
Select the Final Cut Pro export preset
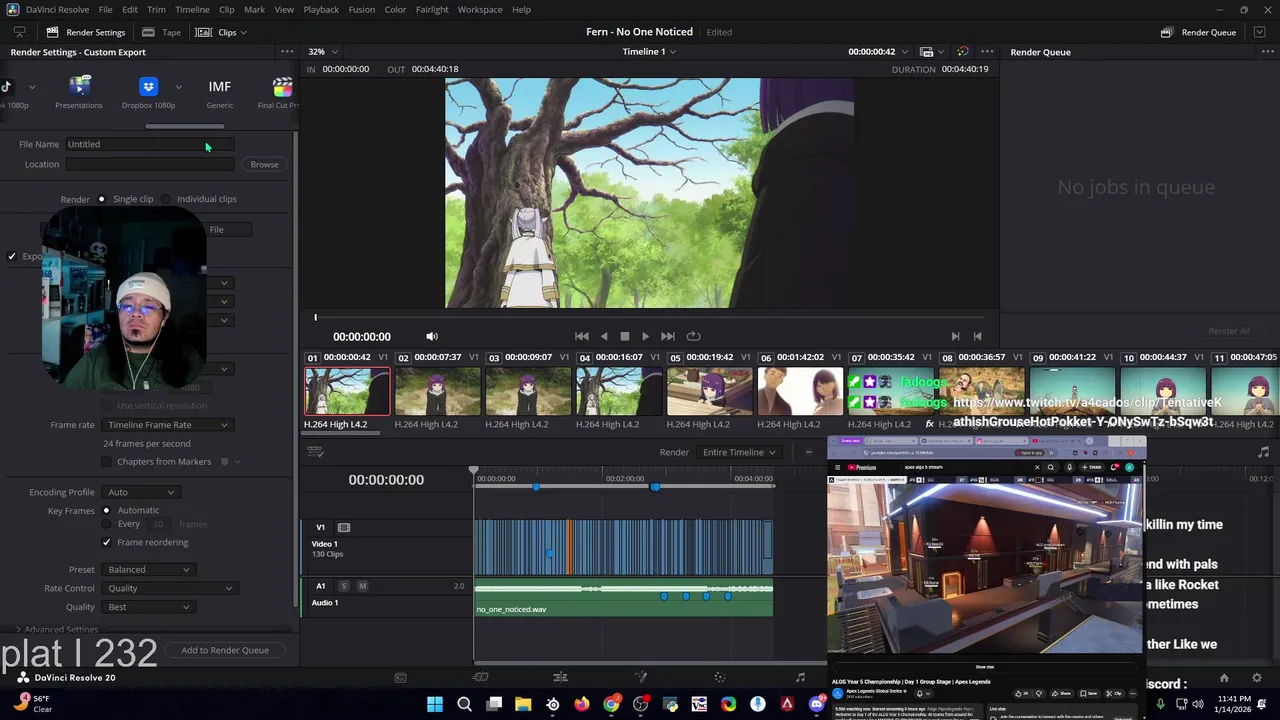281,88
